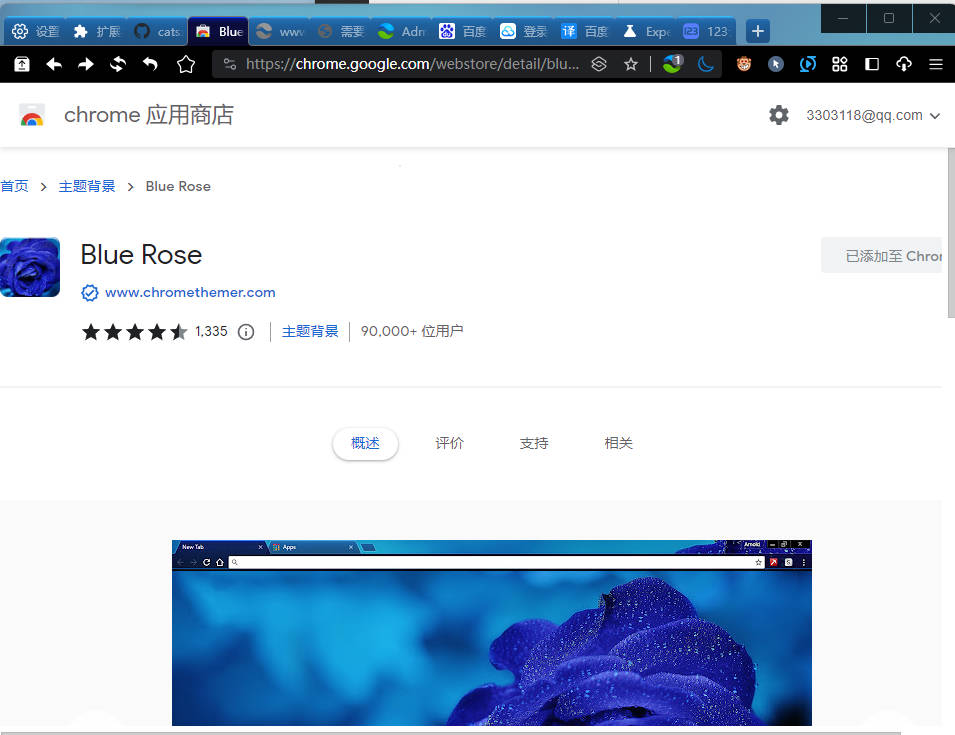The image size is (955, 735).
Task: Click the Blue Rose theme preview screenshot
Action: click(492, 633)
